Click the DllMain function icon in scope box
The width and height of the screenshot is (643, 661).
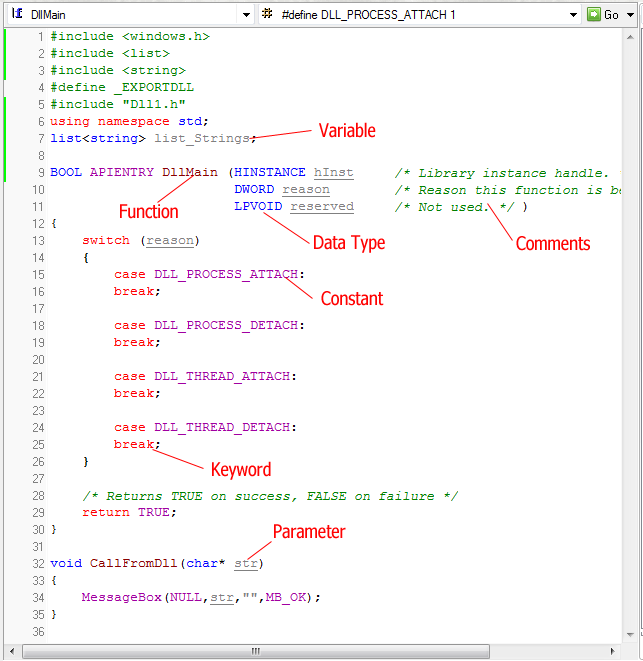coord(17,15)
